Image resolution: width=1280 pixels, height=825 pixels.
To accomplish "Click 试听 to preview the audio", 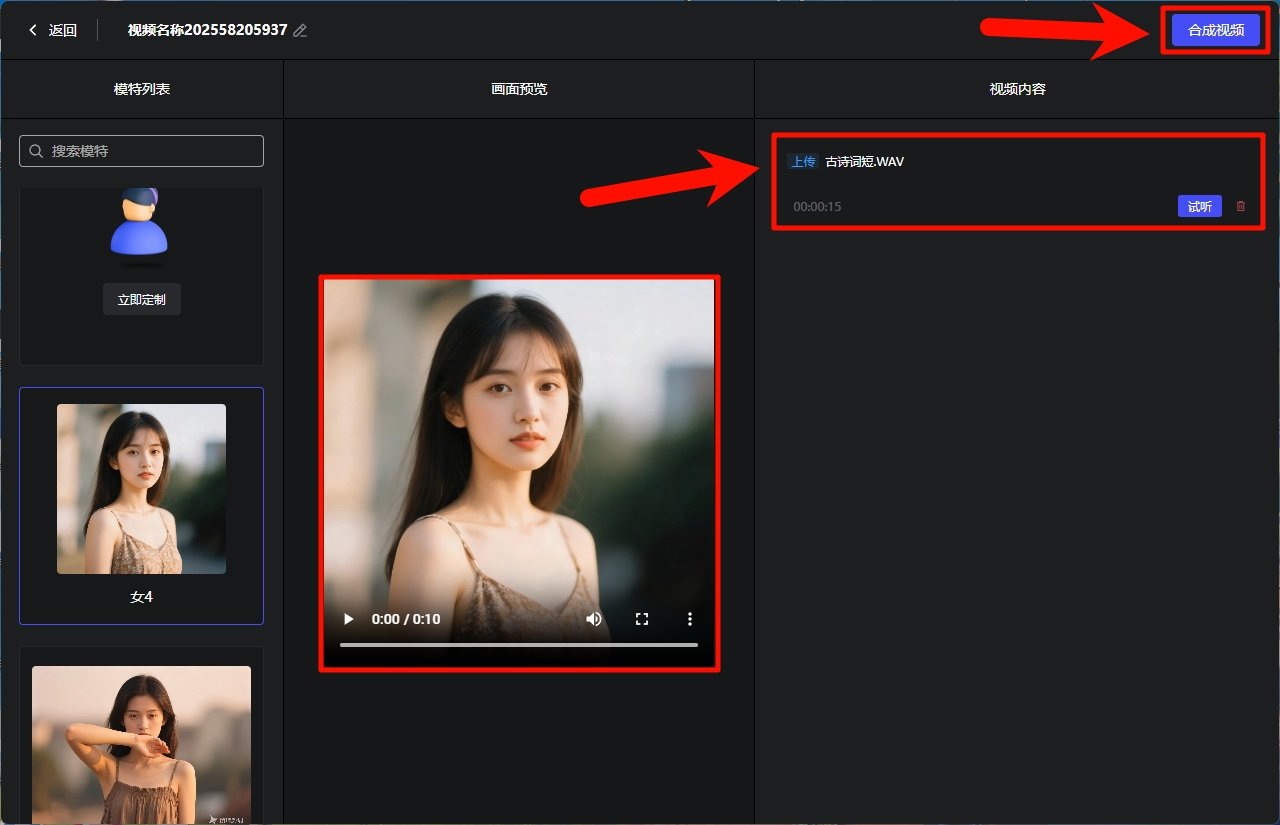I will click(1199, 206).
